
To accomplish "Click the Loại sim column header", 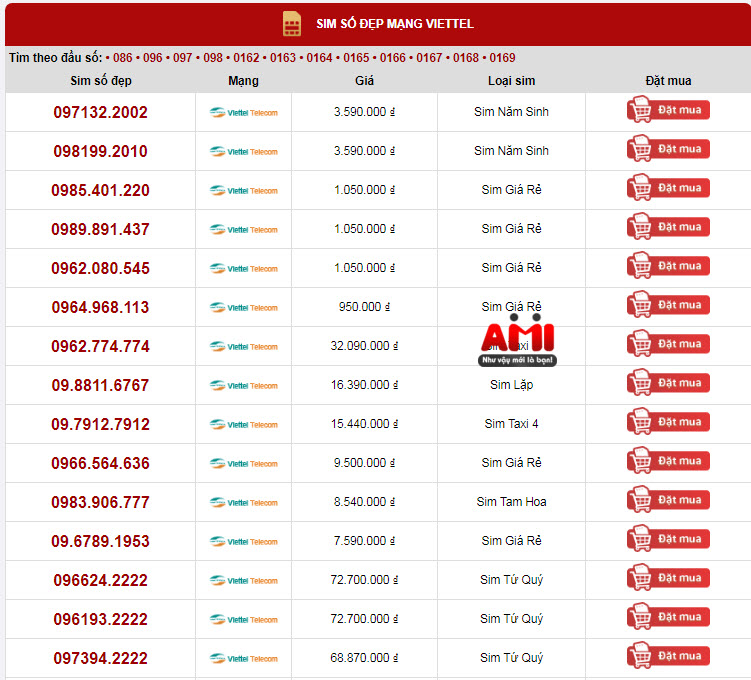I will (x=511, y=81).
